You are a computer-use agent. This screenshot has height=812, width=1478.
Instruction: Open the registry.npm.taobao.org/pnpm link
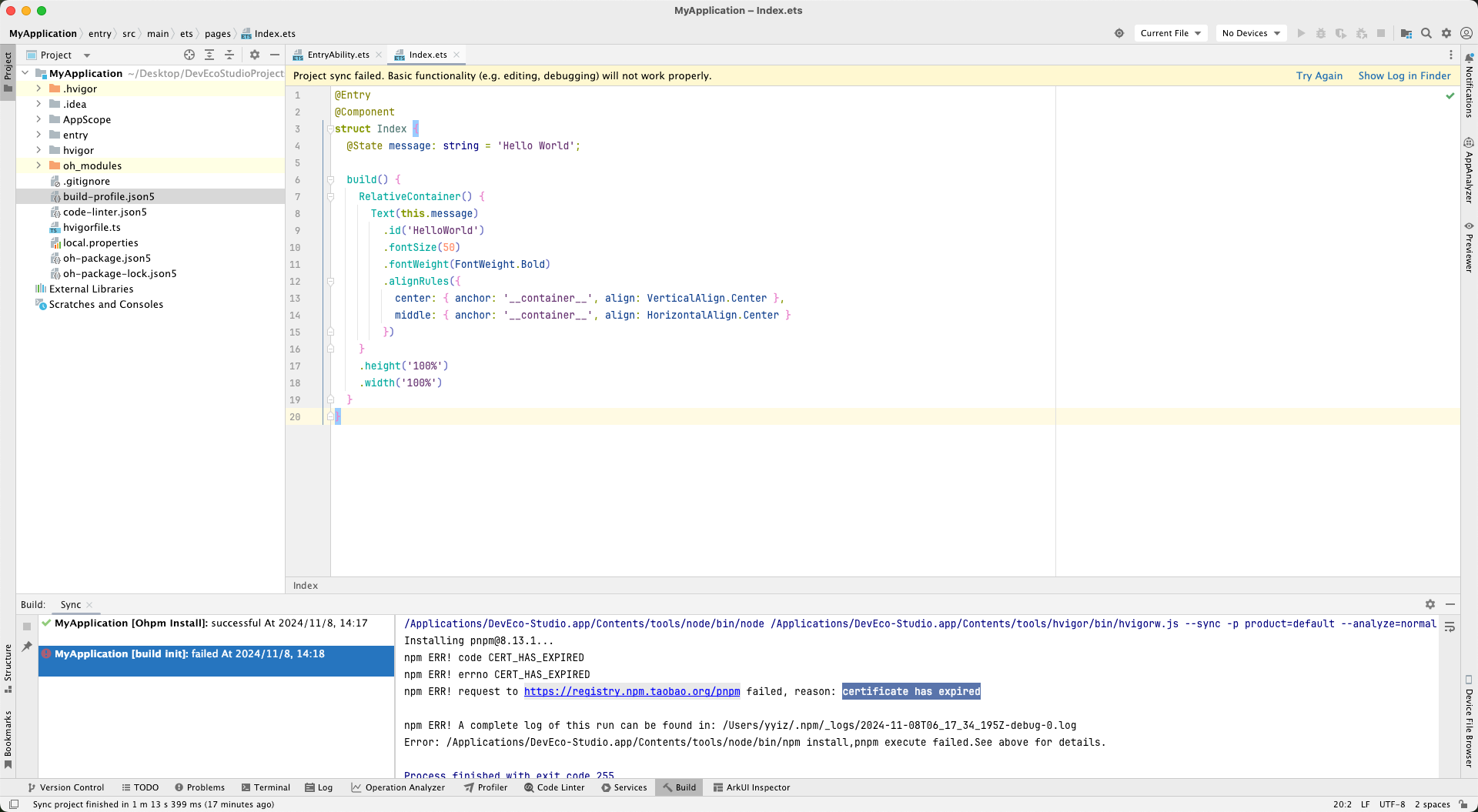point(631,691)
